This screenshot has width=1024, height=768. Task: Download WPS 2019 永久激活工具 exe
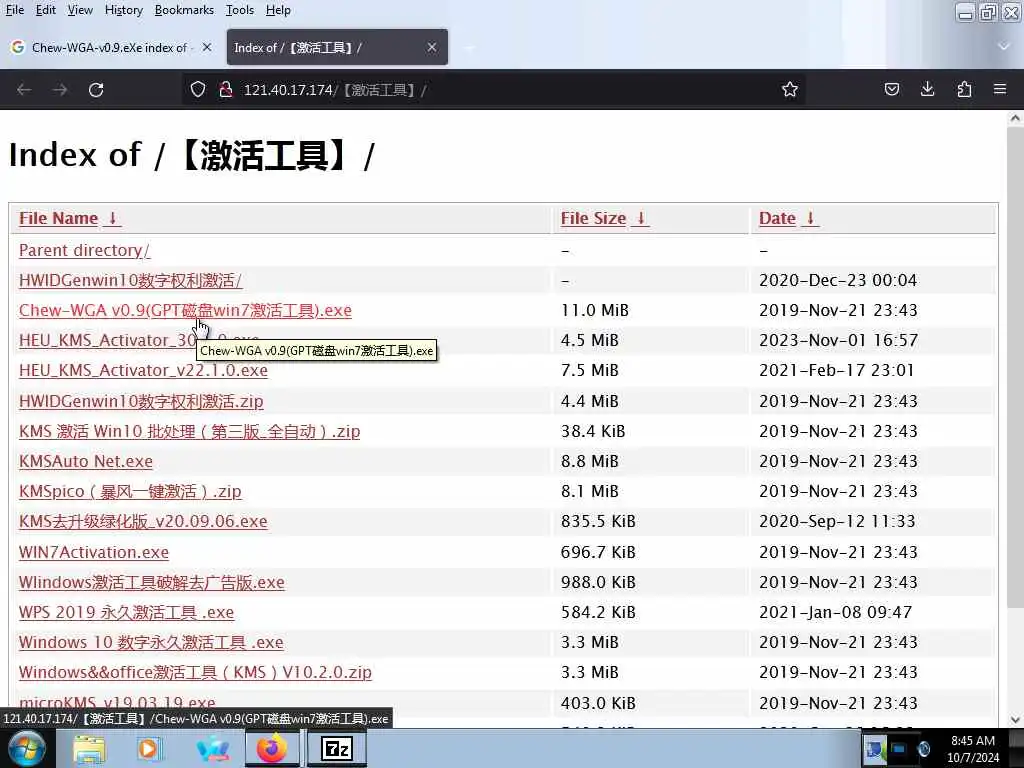click(x=126, y=612)
